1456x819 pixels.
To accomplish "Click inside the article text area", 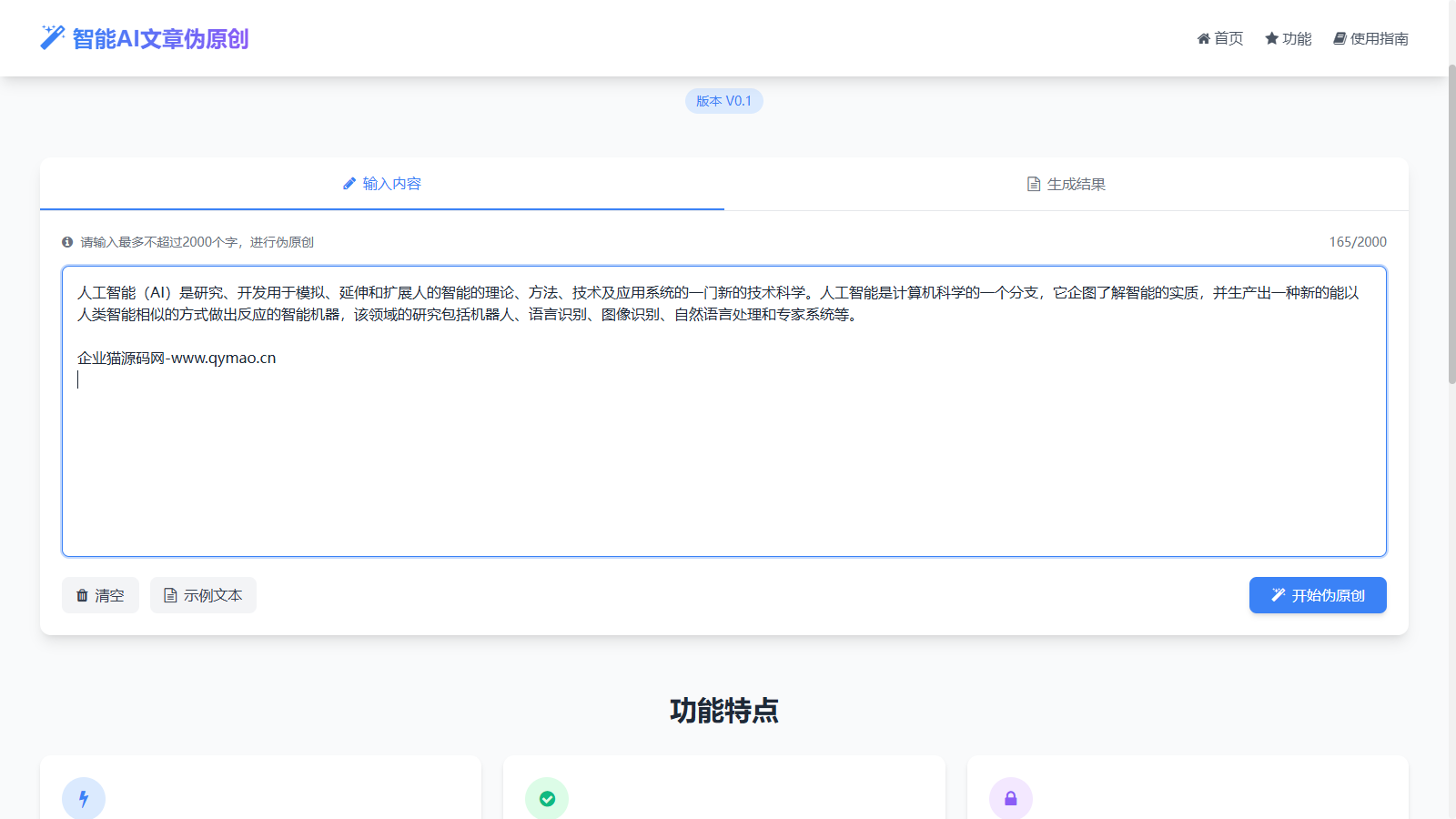I will coord(723,409).
